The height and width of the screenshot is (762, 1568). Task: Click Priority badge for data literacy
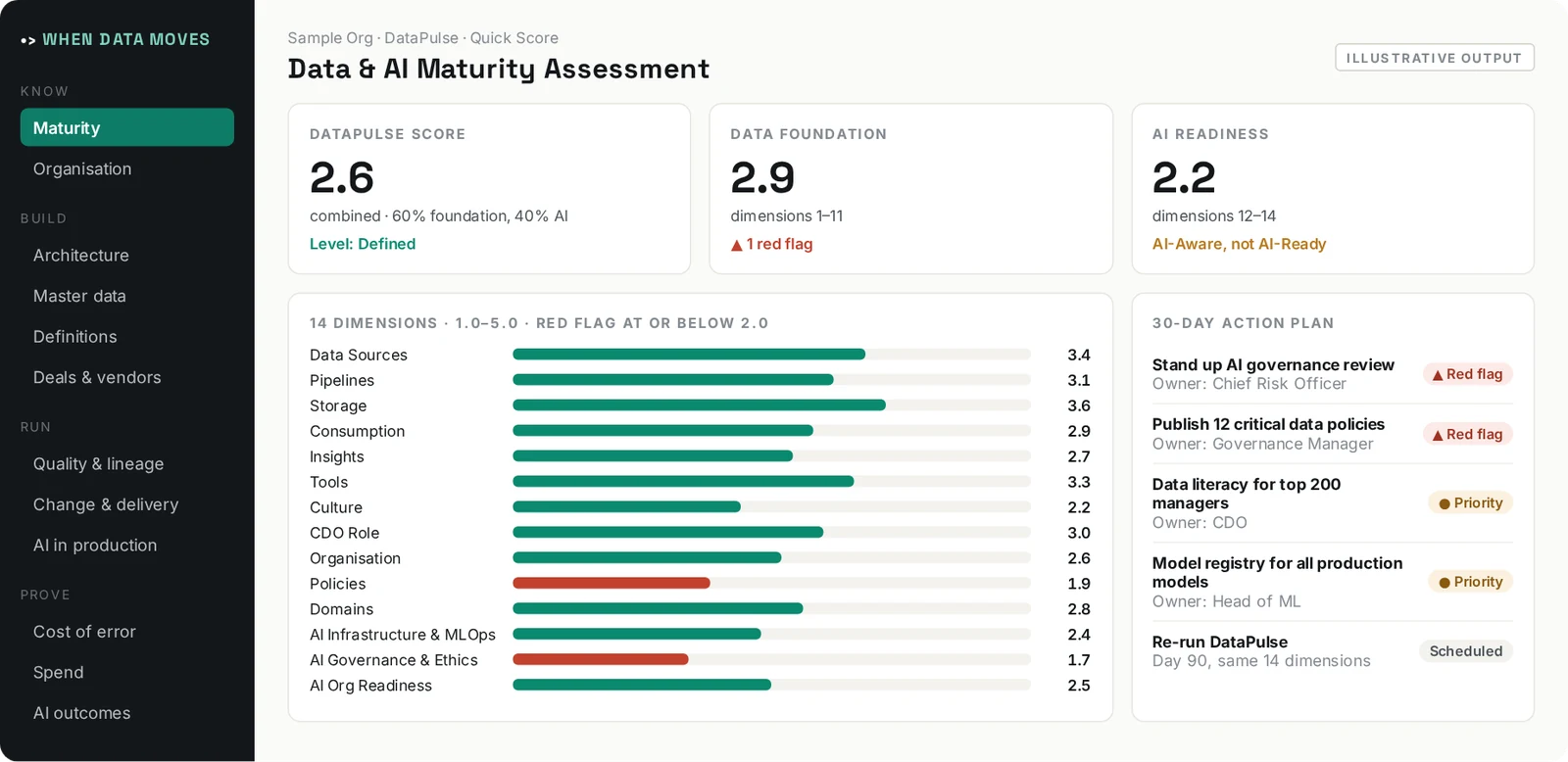(1471, 503)
